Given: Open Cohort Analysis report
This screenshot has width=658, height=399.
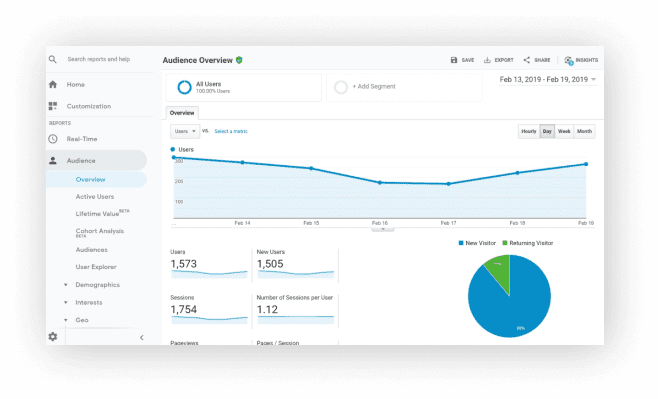Looking at the screenshot, I should point(99,232).
